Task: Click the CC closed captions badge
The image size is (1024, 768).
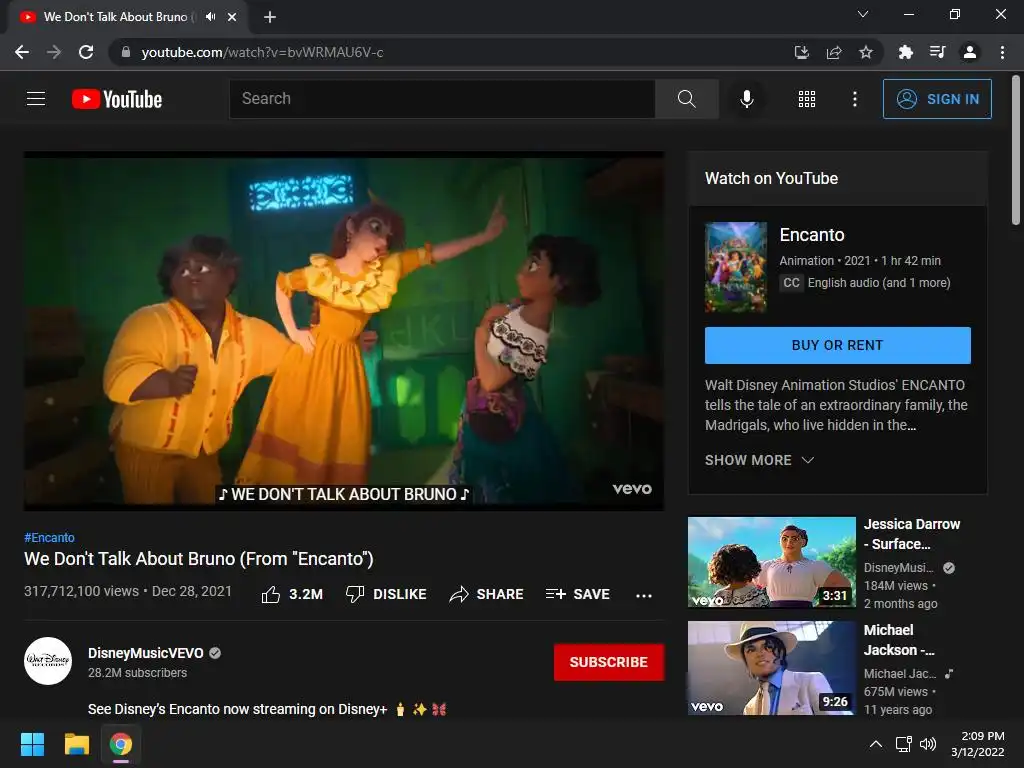Action: [x=791, y=283]
